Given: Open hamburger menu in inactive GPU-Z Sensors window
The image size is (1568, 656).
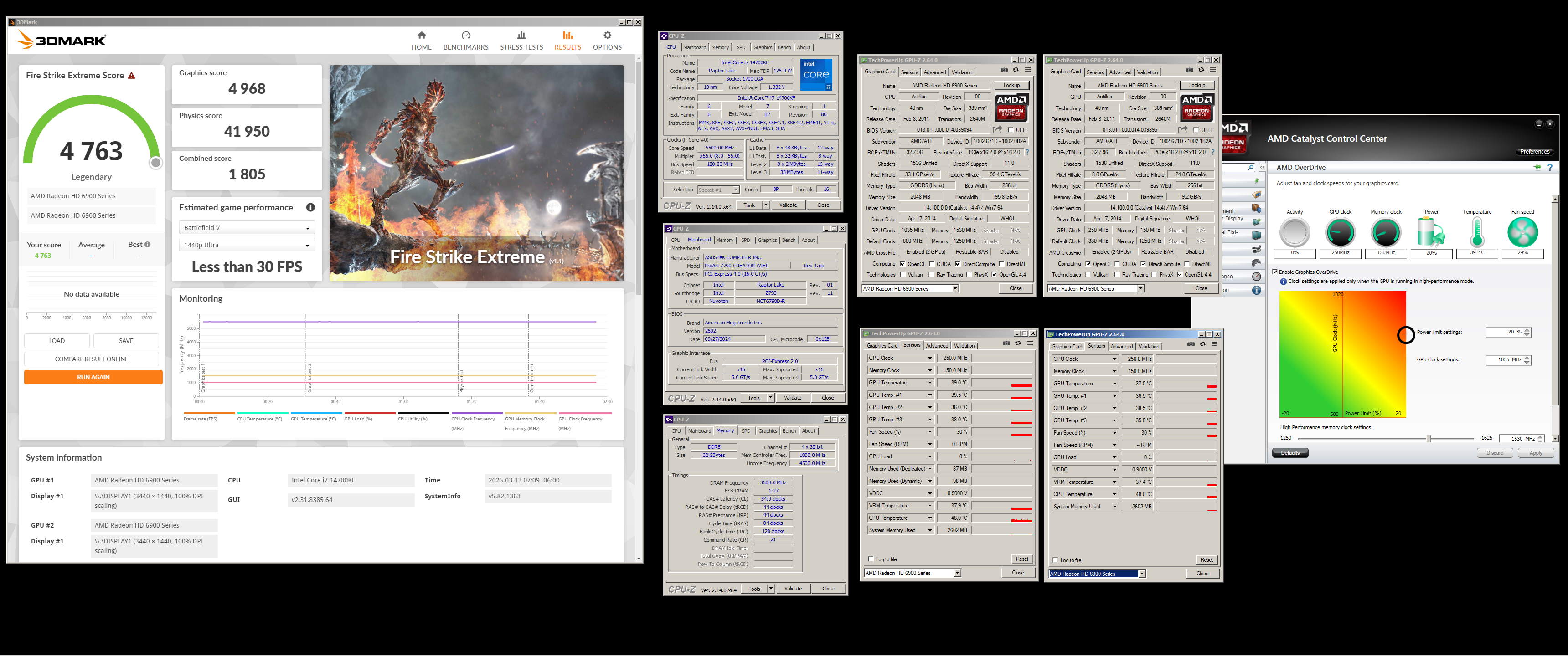Looking at the screenshot, I should click(1030, 344).
